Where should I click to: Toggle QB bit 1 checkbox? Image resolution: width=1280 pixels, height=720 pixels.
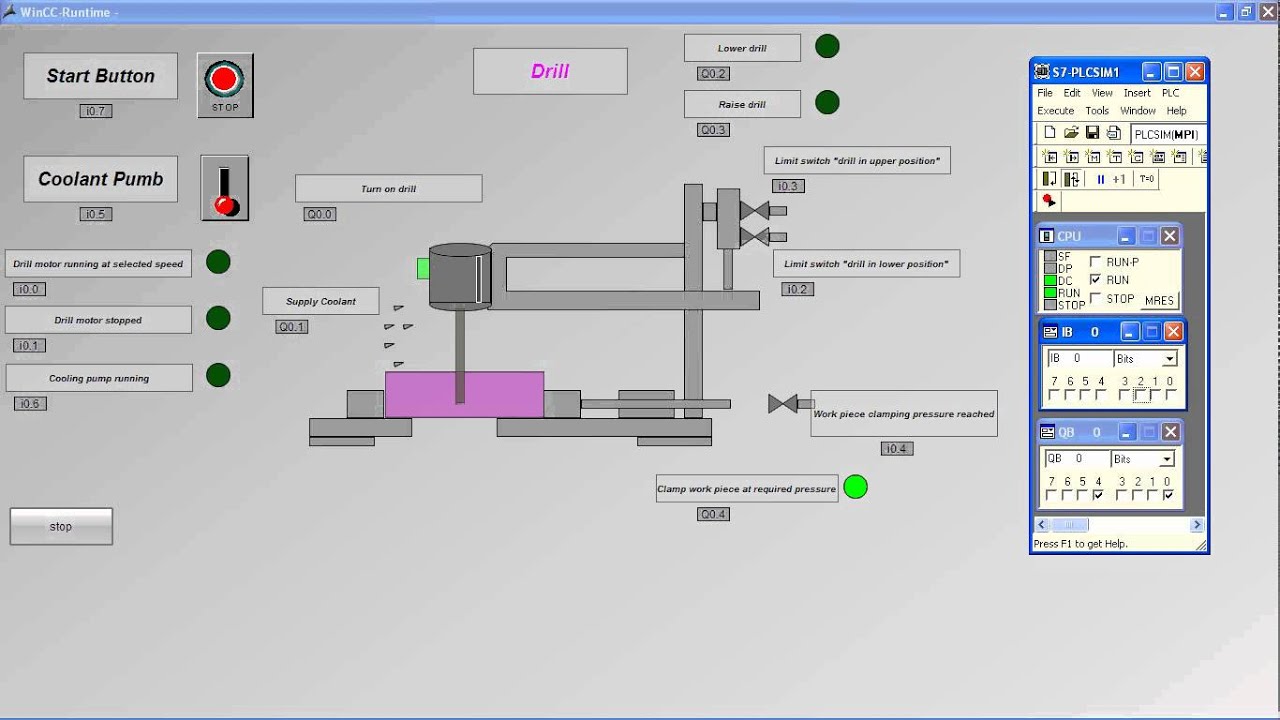(1153, 495)
